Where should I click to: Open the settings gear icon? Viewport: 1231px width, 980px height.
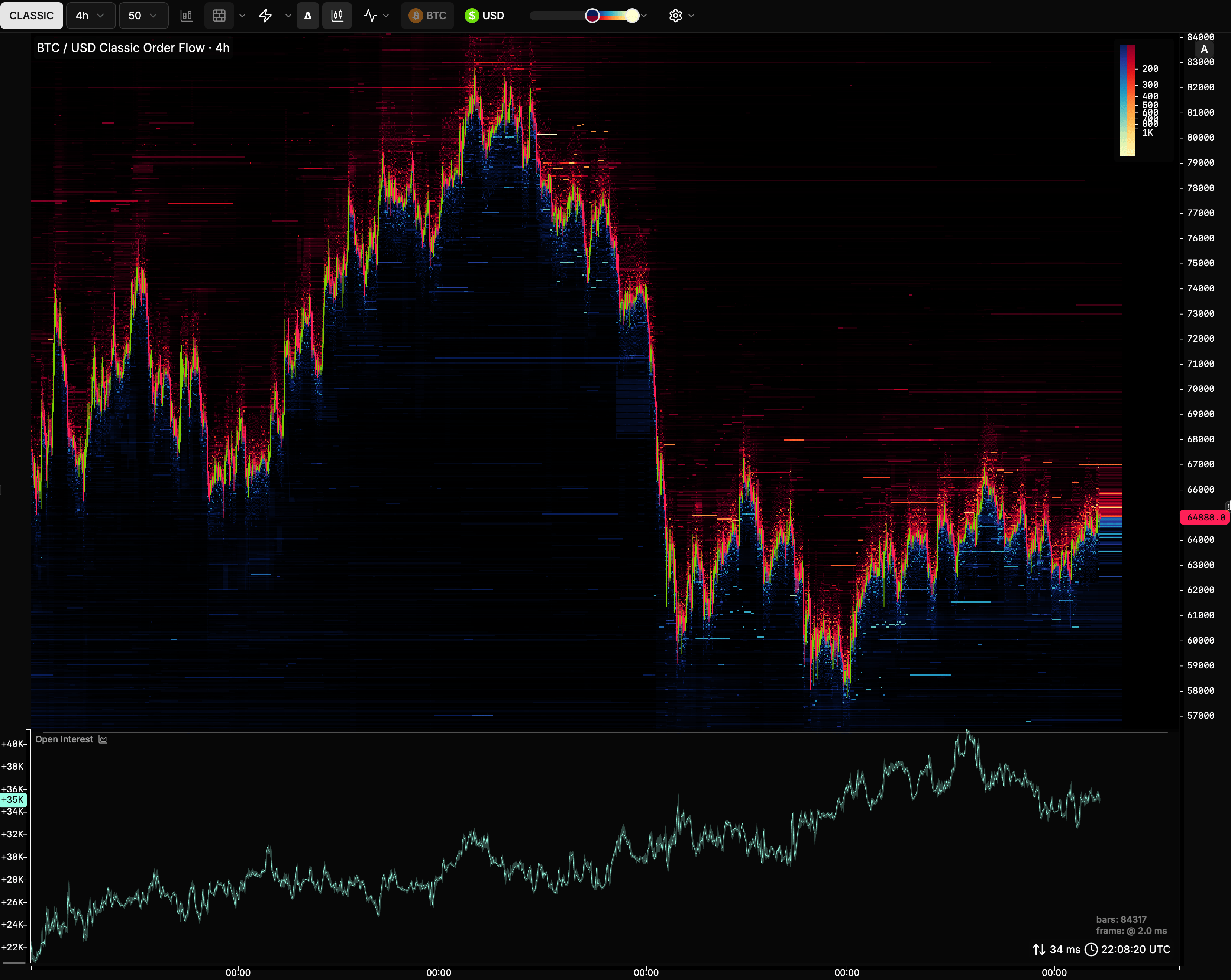tap(675, 15)
